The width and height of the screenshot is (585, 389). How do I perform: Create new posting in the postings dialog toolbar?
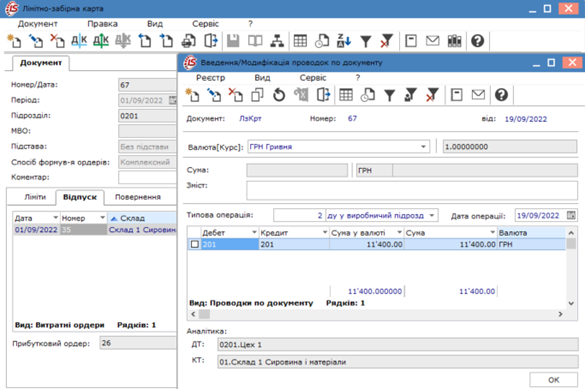coord(193,95)
